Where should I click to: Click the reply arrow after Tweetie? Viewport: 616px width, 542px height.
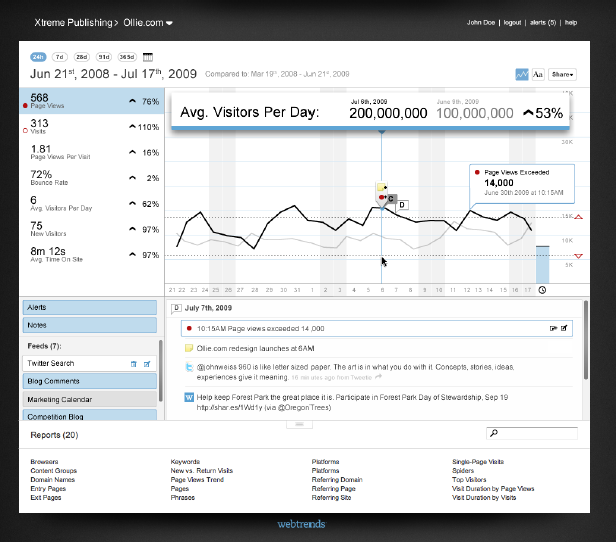pos(378,377)
